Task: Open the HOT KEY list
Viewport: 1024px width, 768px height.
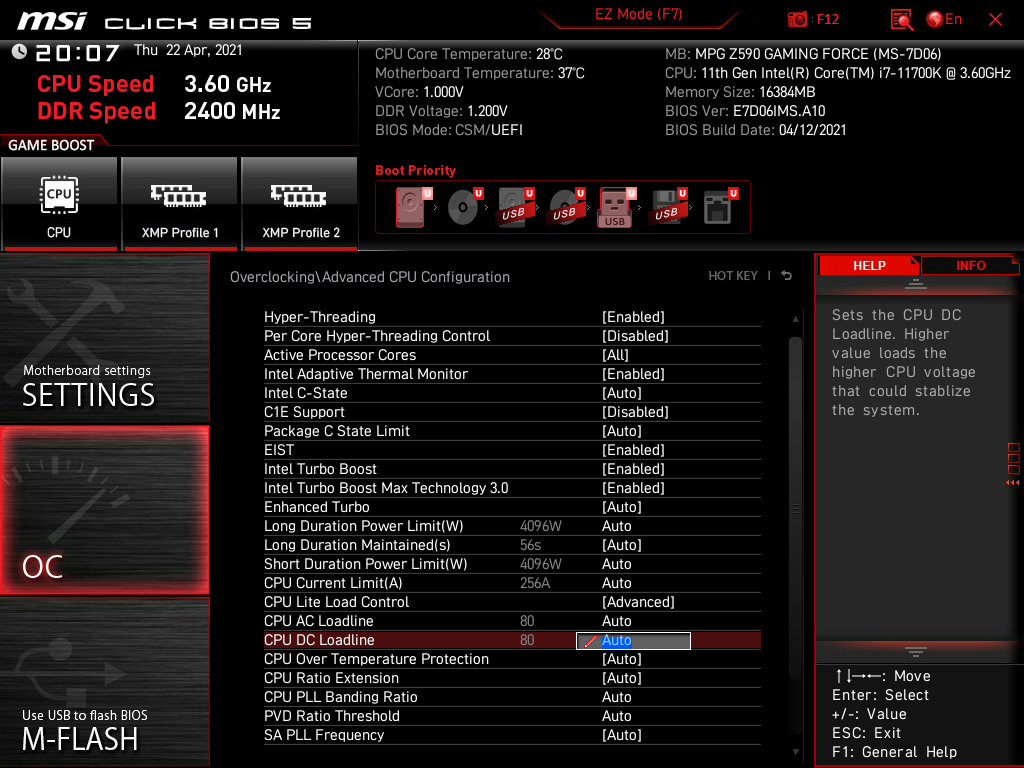Action: pyautogui.click(x=733, y=276)
